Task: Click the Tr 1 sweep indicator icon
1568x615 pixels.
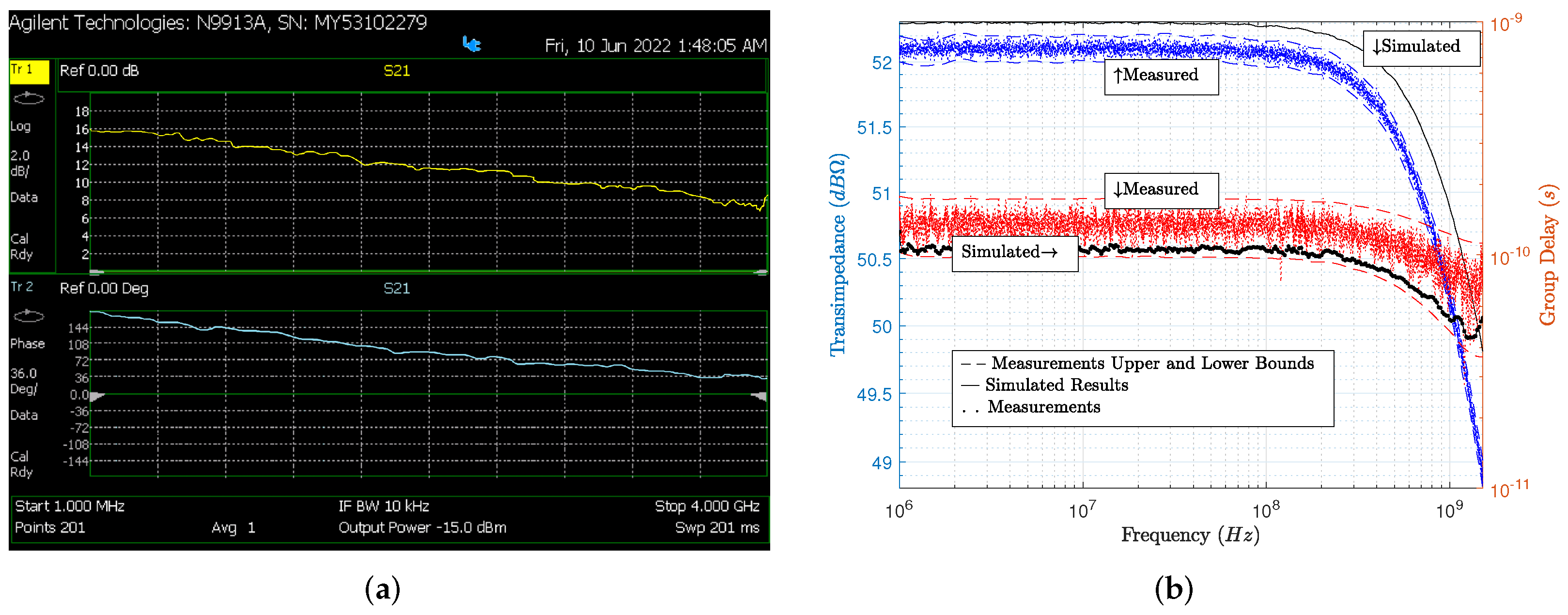Action: (x=29, y=98)
